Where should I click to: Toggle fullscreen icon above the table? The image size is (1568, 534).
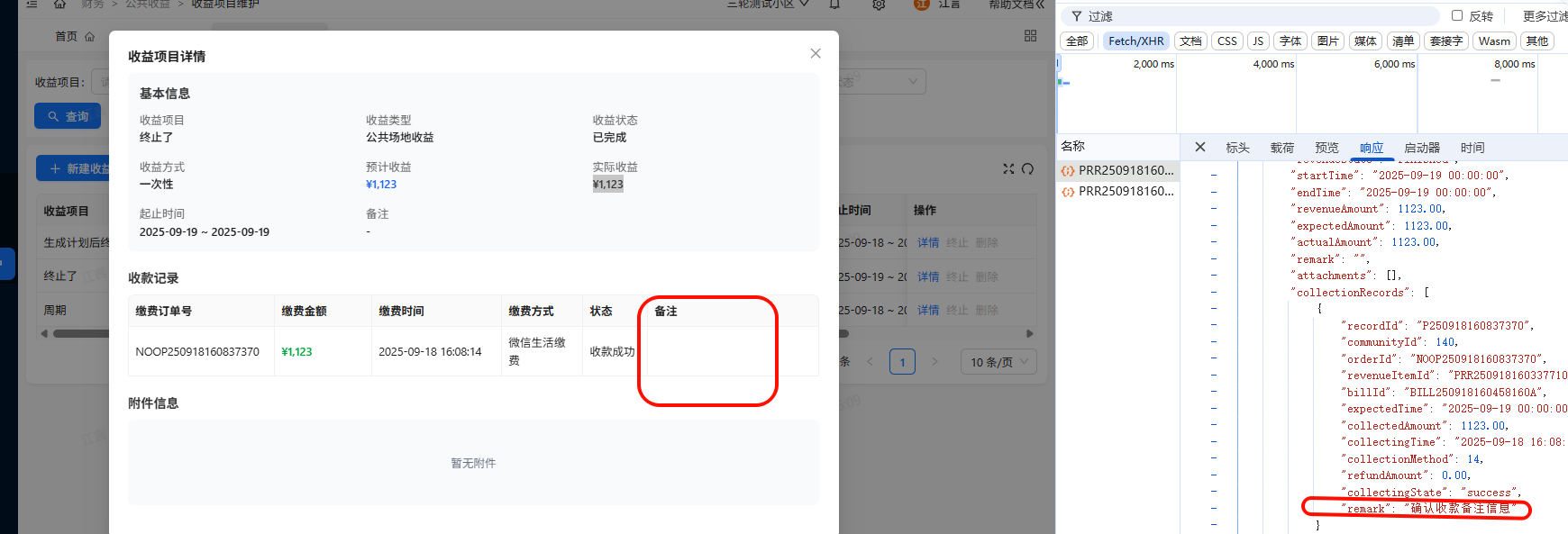1008,168
